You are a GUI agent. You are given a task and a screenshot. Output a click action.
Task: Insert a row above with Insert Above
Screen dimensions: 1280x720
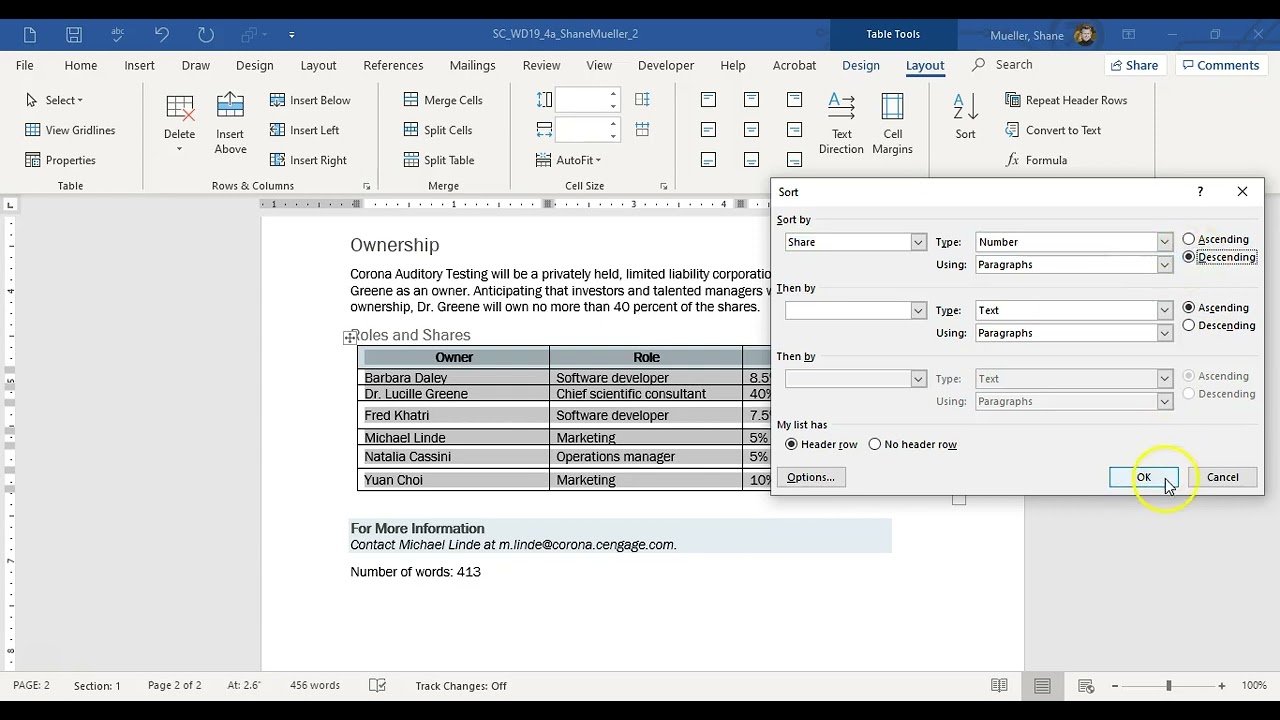point(230,123)
